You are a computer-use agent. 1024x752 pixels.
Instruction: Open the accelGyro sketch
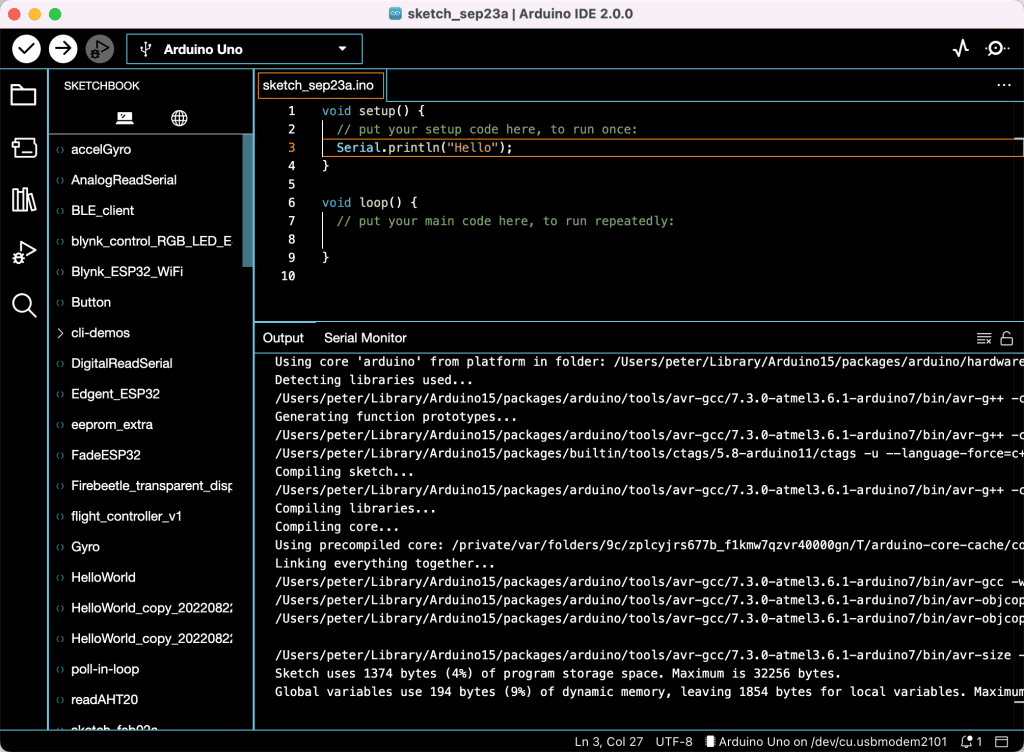click(x=101, y=149)
